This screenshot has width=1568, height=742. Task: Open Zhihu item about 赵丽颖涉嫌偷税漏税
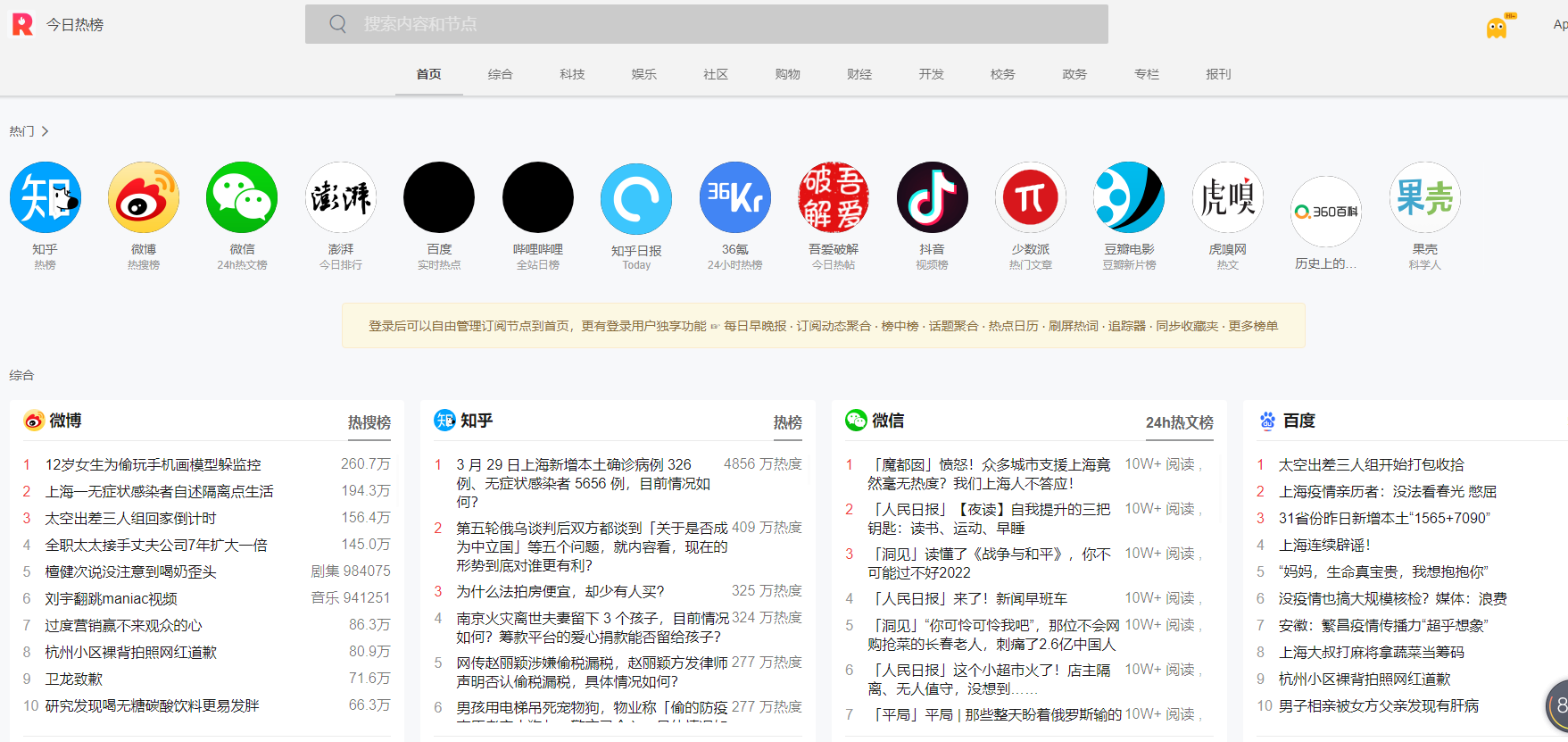click(593, 672)
